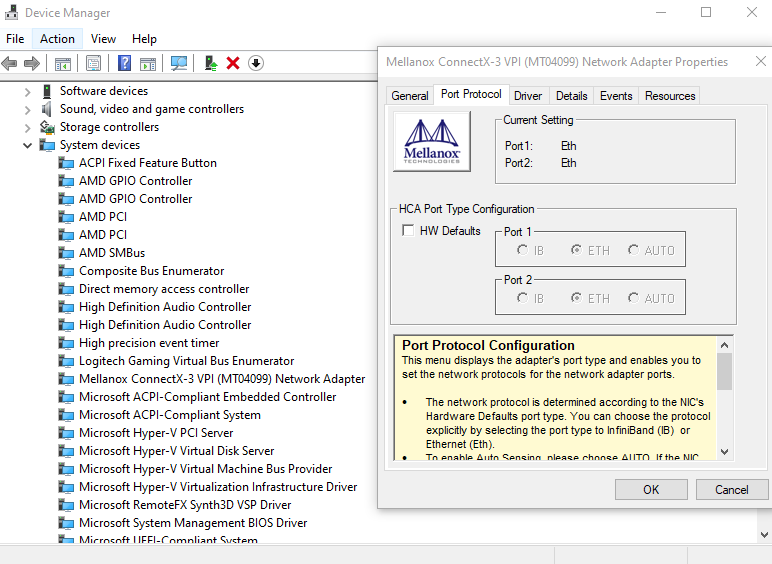Click the Software devices category icon
This screenshot has width=772, height=564.
tap(47, 91)
